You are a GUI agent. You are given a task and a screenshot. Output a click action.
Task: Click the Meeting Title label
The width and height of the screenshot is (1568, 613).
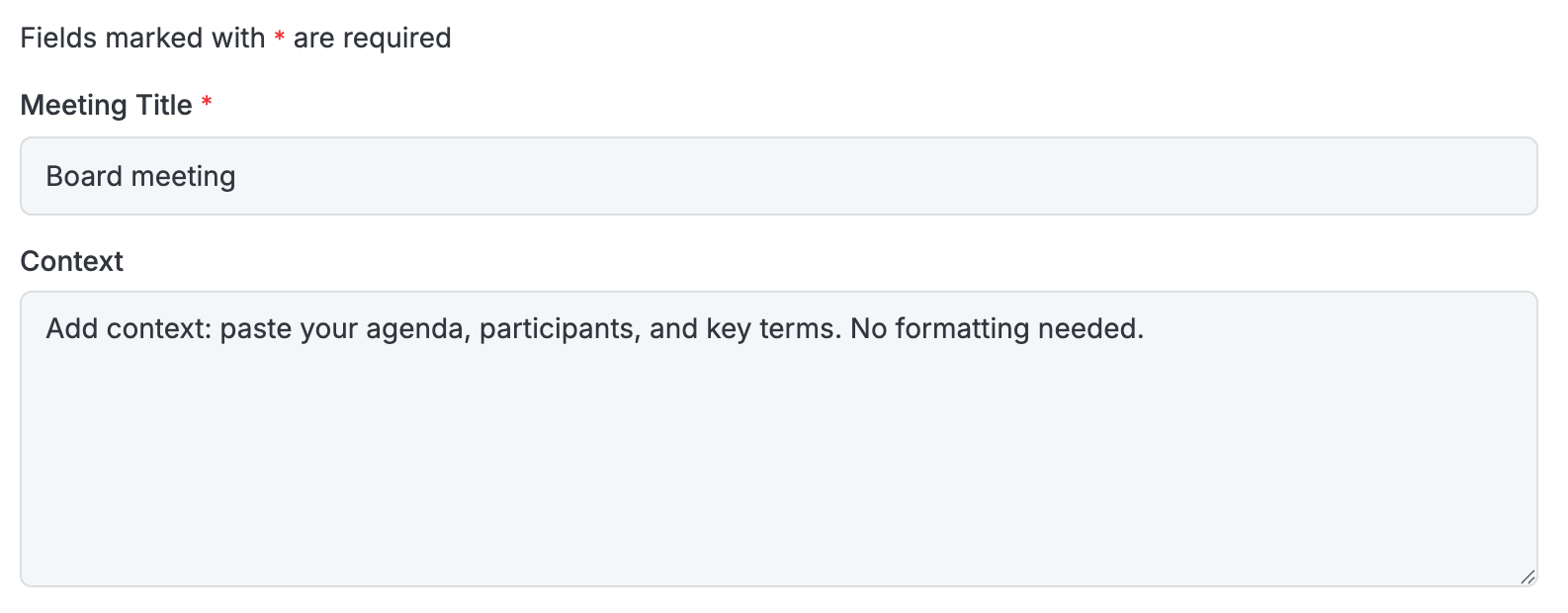point(106,105)
